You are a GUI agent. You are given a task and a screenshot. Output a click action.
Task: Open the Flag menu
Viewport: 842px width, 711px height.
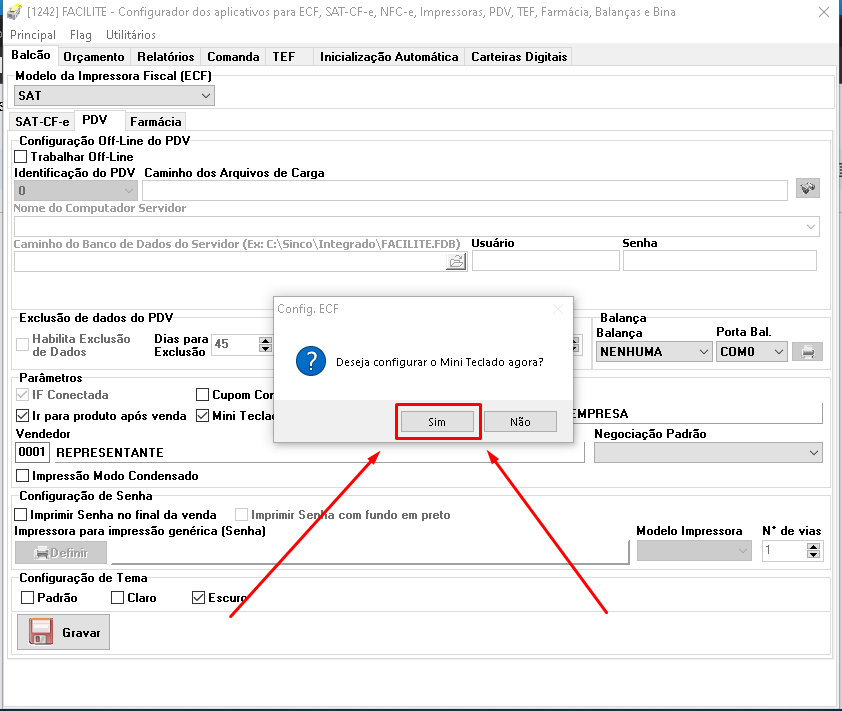coord(81,35)
